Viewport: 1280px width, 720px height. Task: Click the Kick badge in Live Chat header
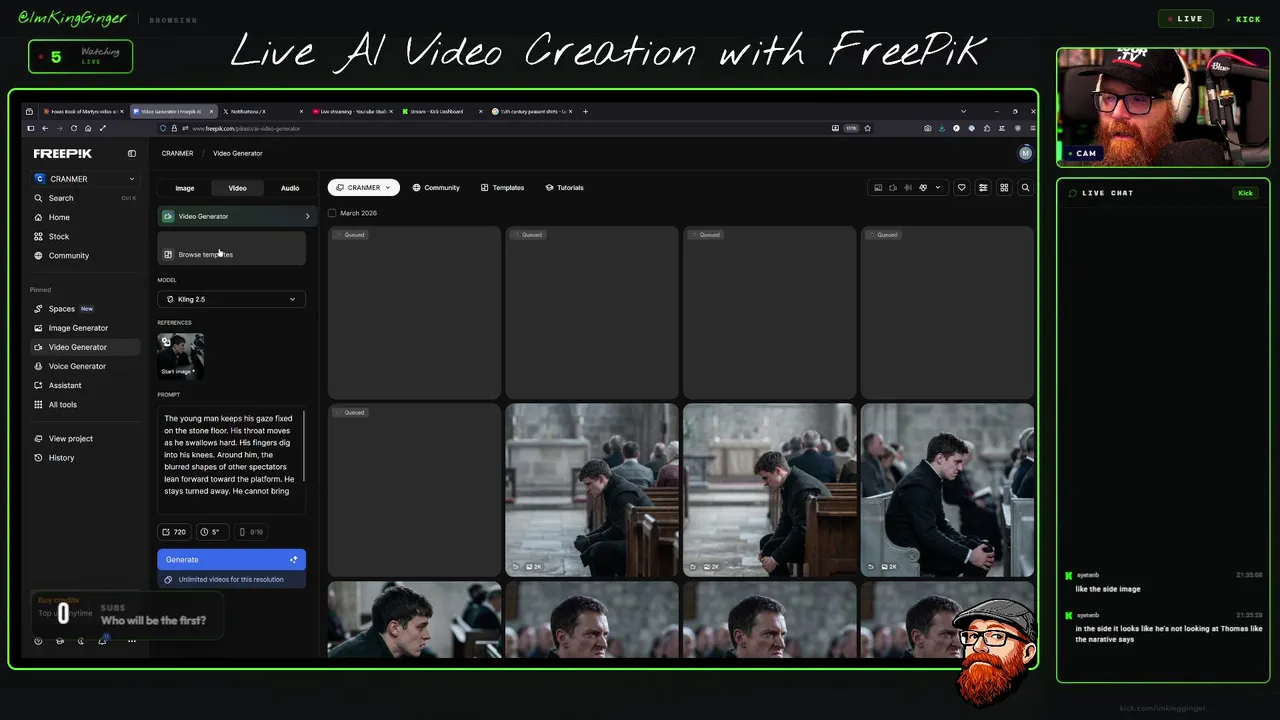(x=1245, y=193)
